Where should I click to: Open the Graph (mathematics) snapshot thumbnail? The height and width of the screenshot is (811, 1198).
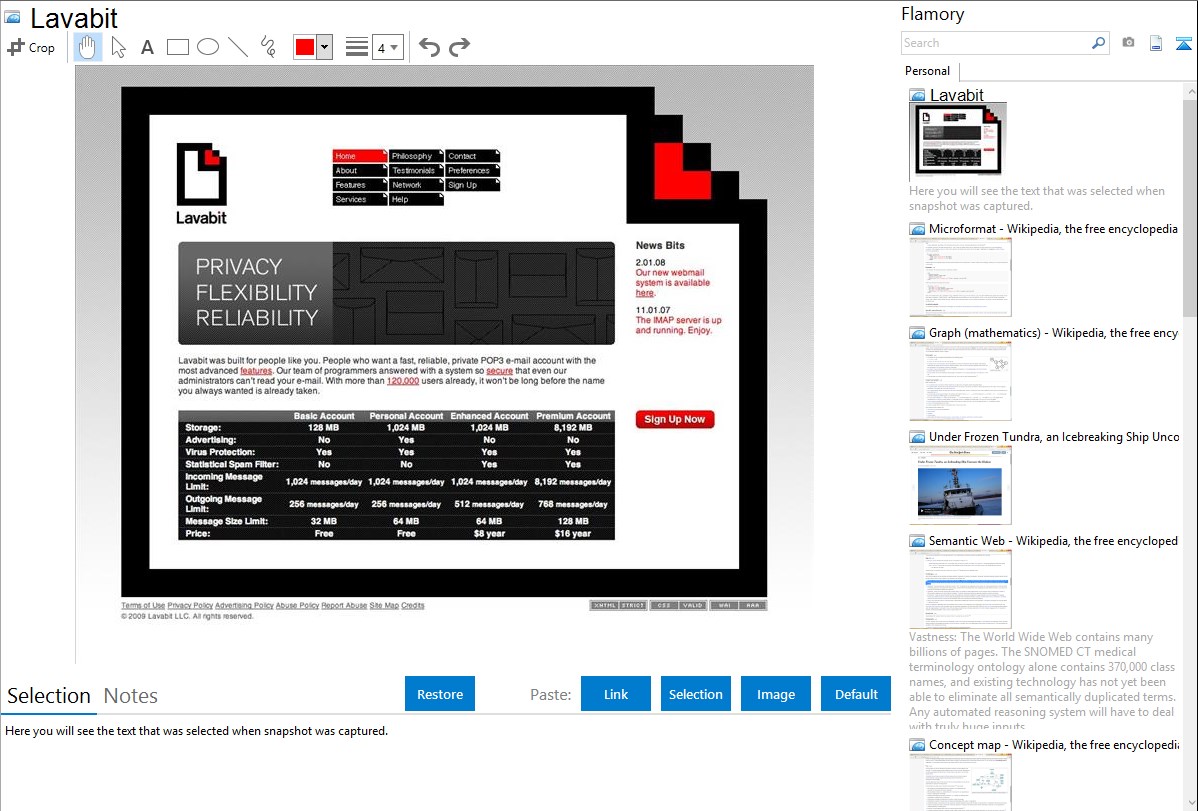[x=960, y=381]
